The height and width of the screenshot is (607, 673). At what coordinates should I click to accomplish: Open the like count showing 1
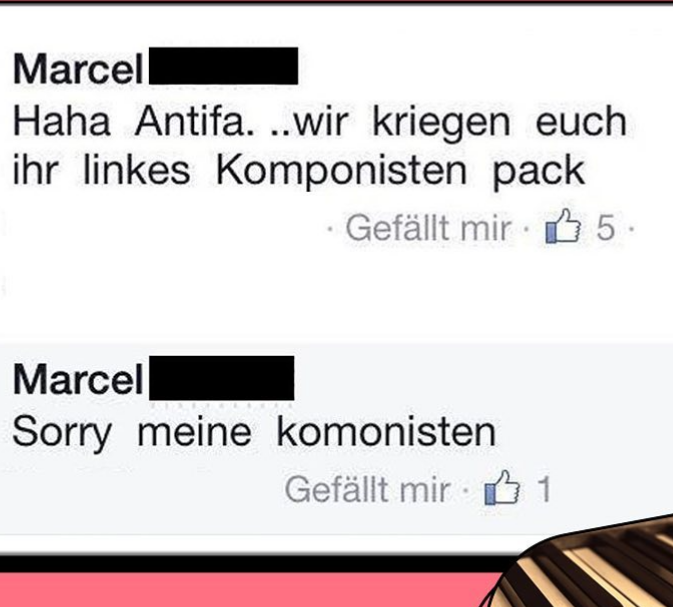click(x=544, y=489)
